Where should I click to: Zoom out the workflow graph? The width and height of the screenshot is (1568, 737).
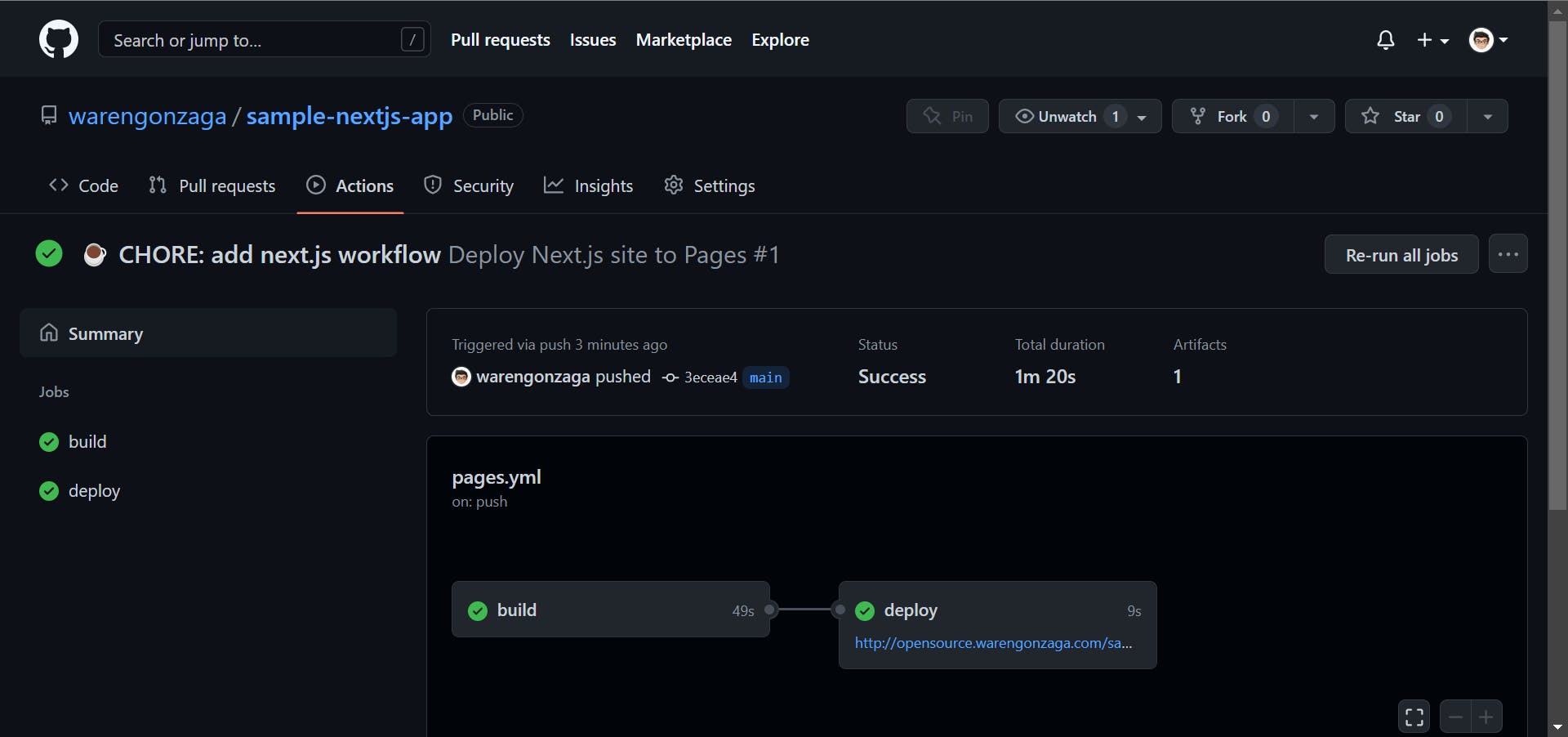[x=1455, y=717]
